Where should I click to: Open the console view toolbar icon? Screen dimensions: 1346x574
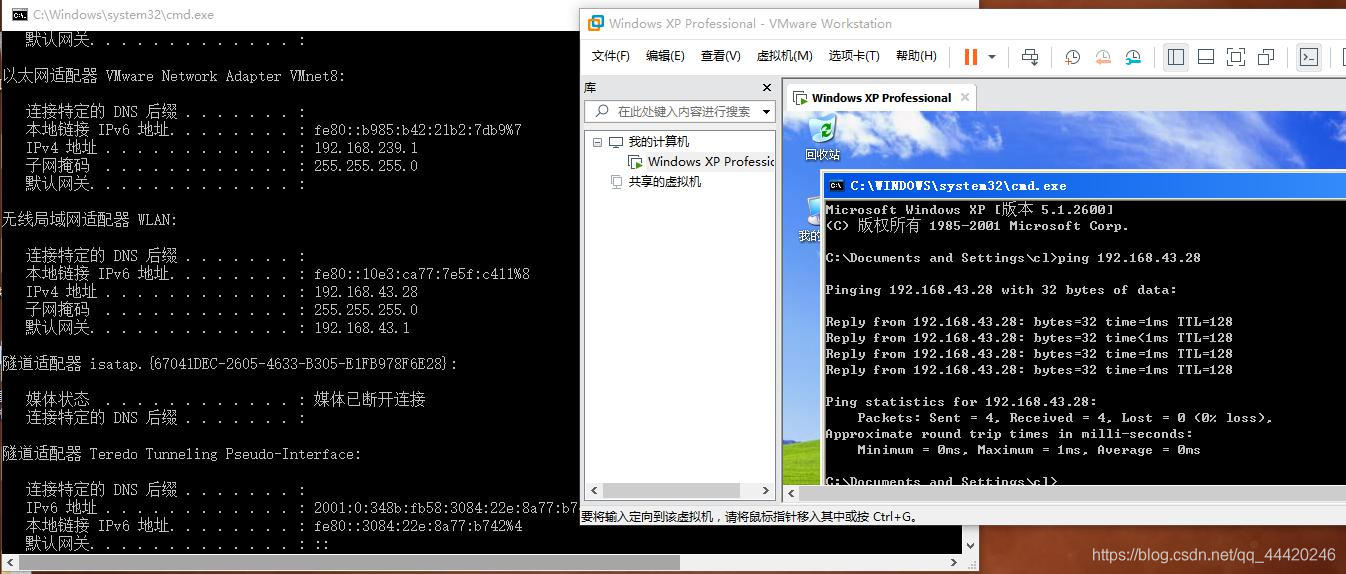point(1309,57)
